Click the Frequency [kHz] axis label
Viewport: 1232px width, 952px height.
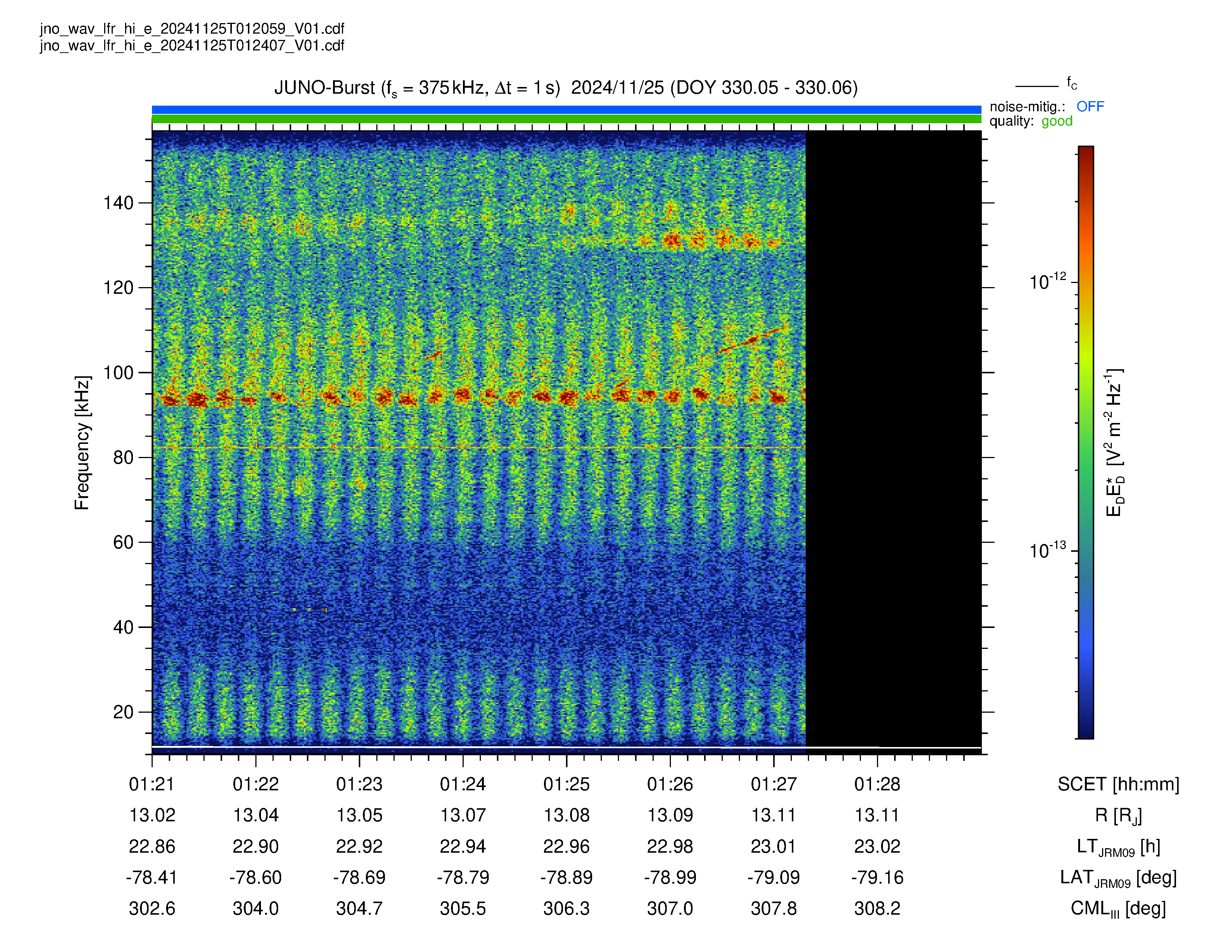click(83, 443)
